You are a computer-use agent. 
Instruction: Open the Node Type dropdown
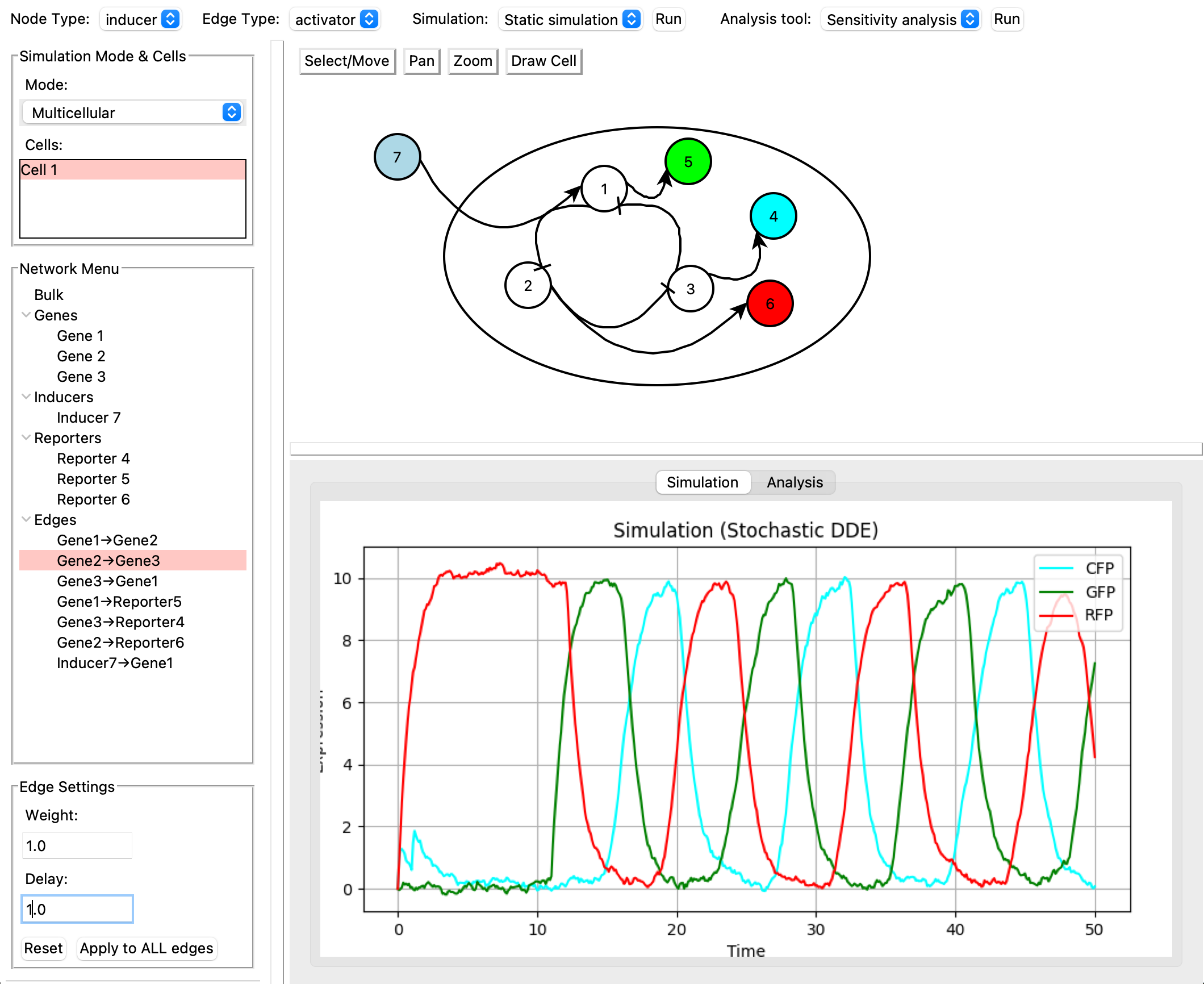click(x=141, y=19)
